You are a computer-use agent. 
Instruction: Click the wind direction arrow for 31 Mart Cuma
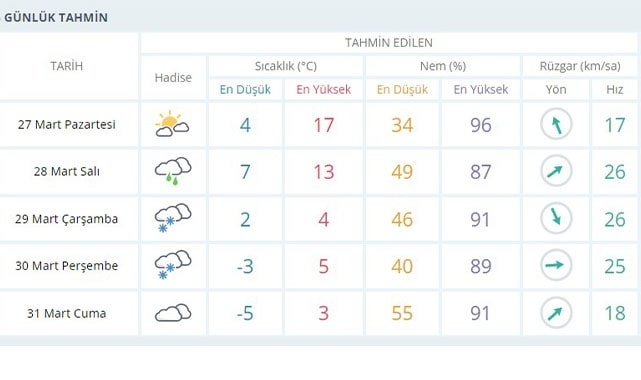[x=556, y=313]
